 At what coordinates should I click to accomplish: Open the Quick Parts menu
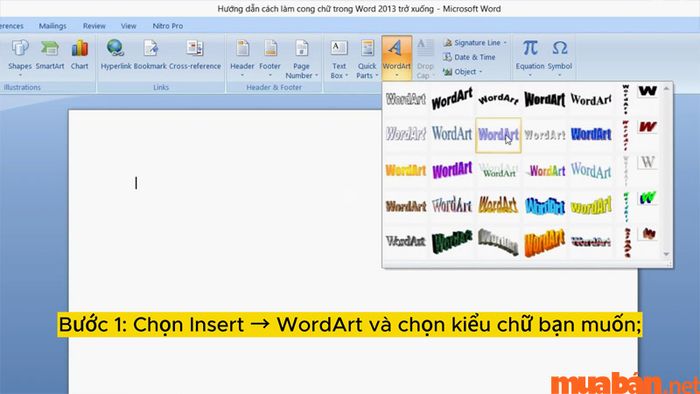367,59
